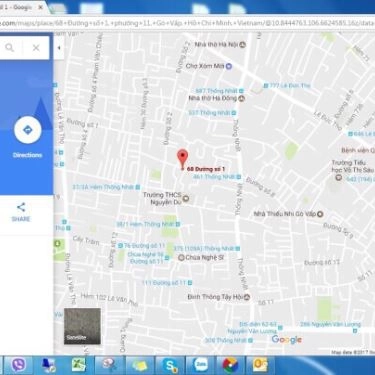Switch to Satellite view thumbnail
The width and height of the screenshot is (375, 375).
coord(82,326)
